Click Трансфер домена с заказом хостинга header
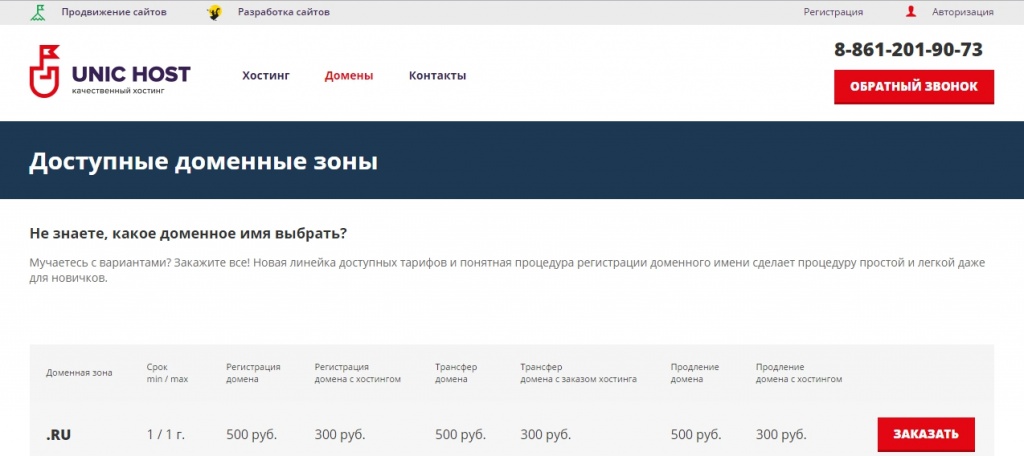Screen dimensions: 1024x456 pyautogui.click(x=578, y=373)
